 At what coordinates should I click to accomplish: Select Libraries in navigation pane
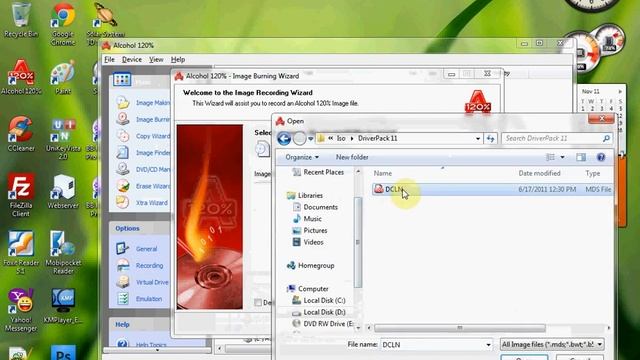tap(305, 196)
